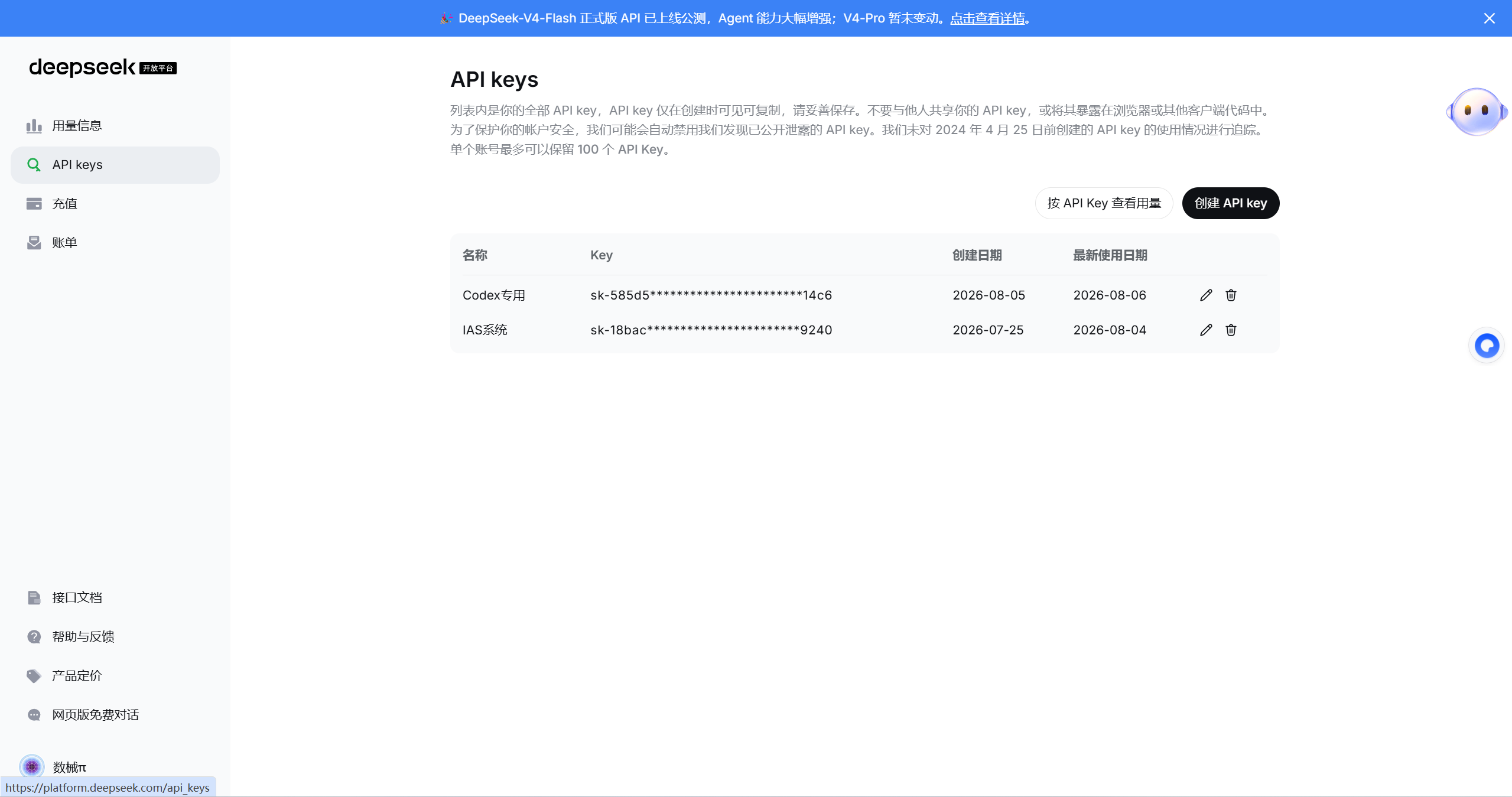The image size is (1512, 797).
Task: Click the party popper icon in banner
Action: 446,18
